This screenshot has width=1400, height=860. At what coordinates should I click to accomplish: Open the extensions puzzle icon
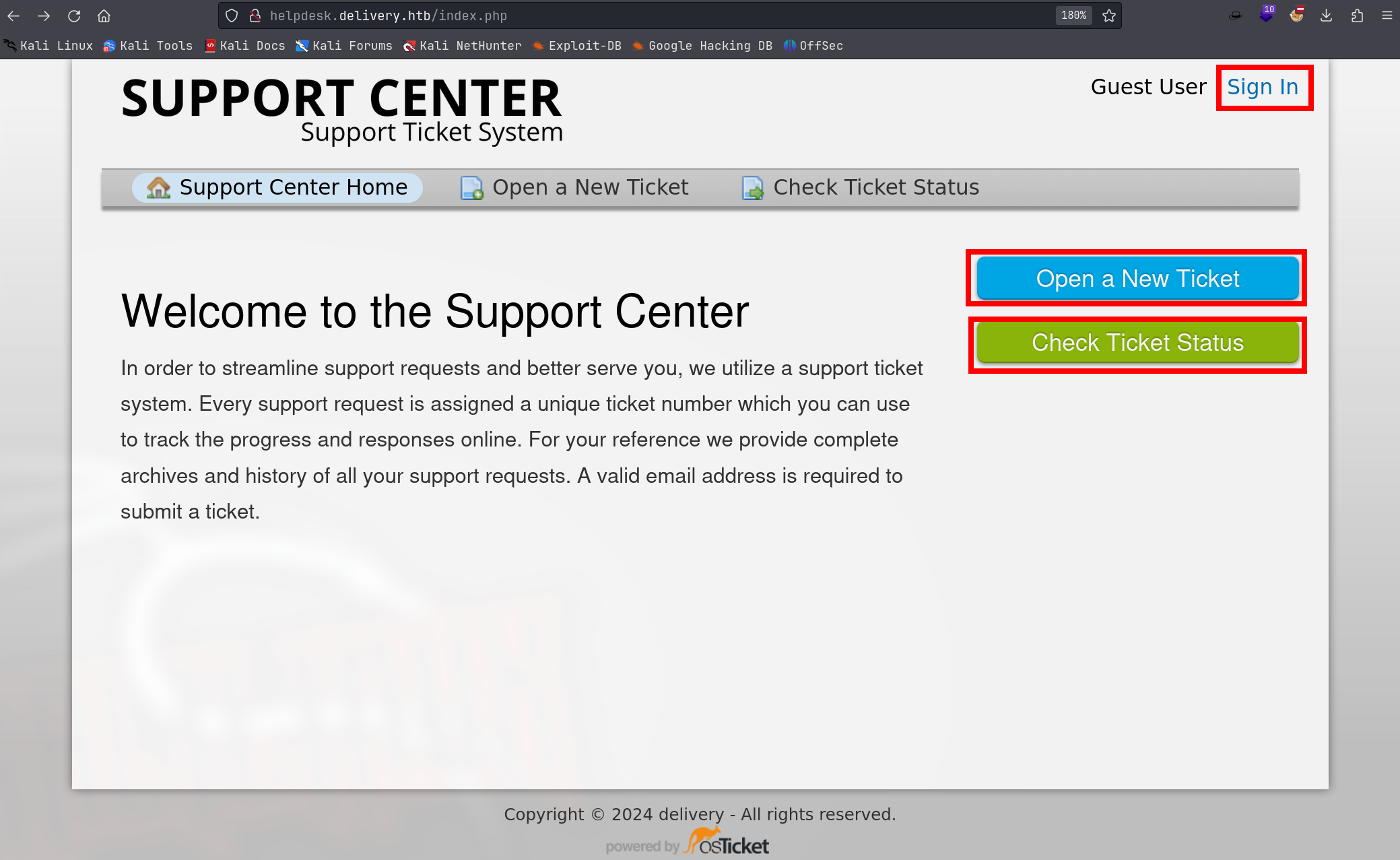tap(1357, 15)
